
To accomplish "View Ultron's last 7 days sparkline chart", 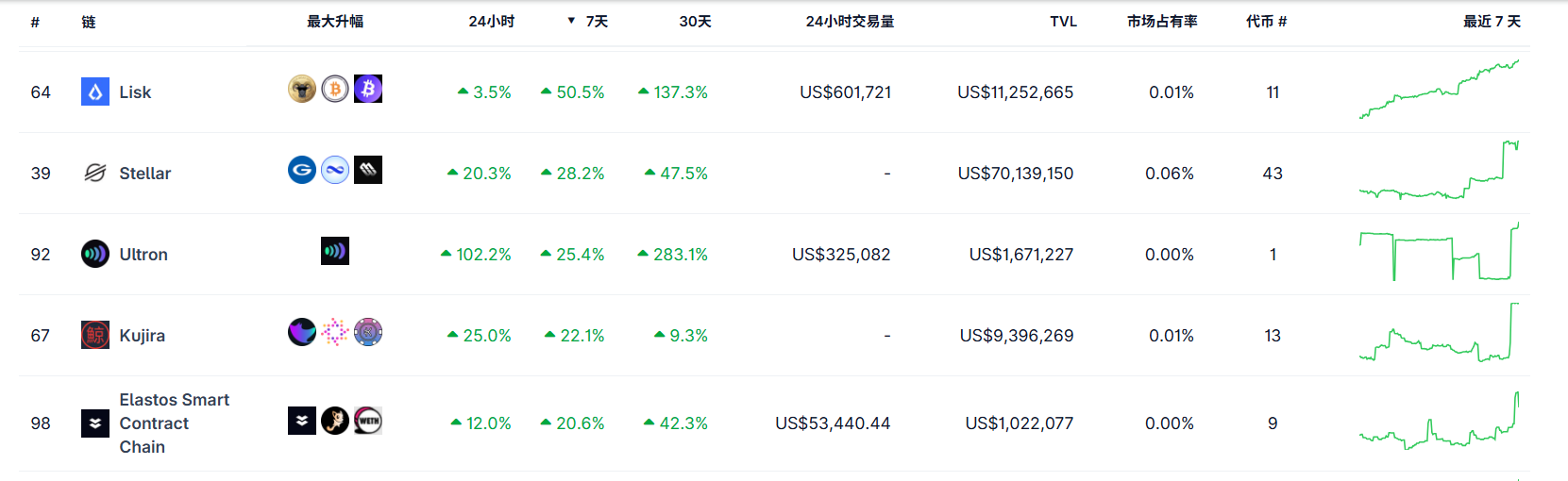I will [x=1439, y=253].
